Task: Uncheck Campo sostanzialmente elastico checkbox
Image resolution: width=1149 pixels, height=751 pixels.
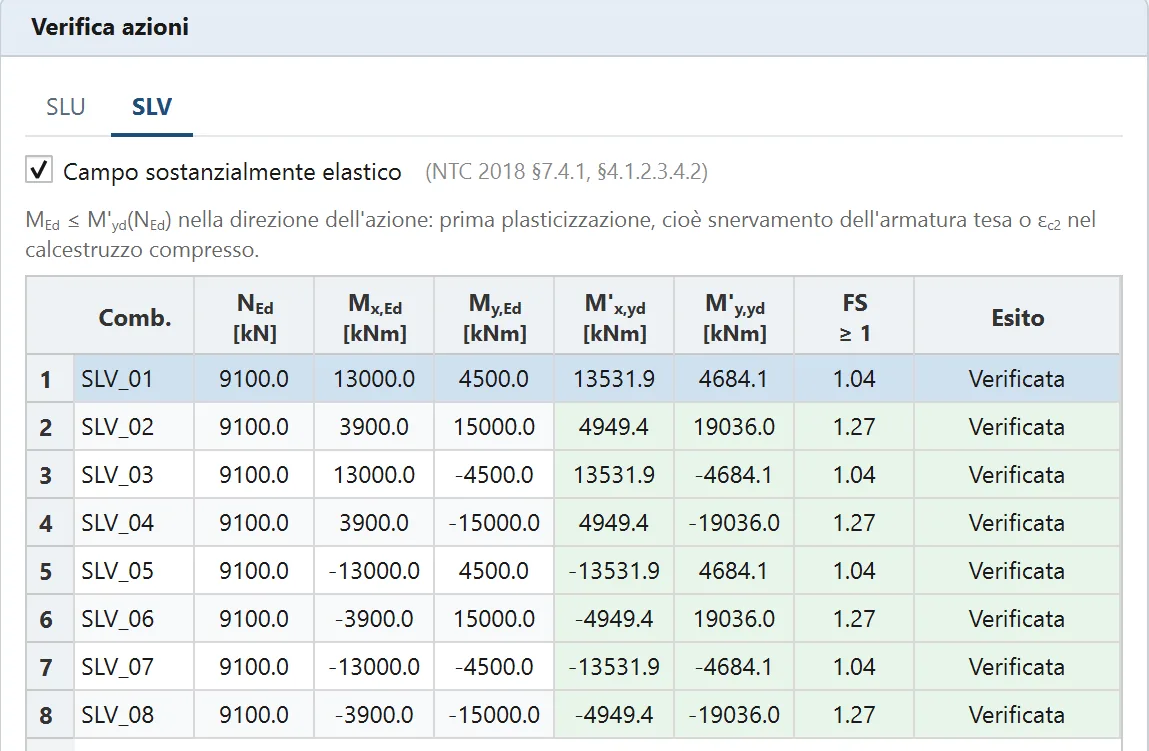Action: (39, 169)
